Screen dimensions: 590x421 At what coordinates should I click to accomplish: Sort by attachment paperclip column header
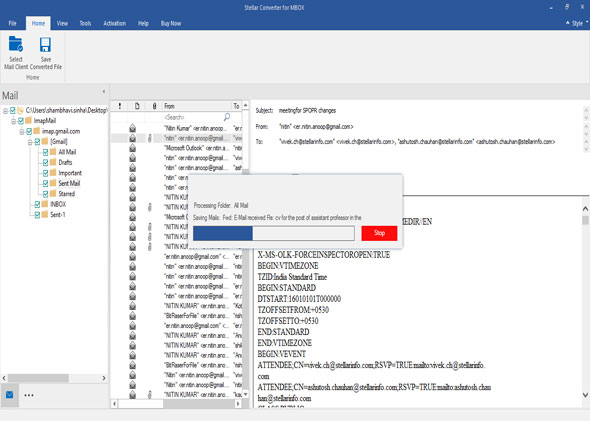[x=154, y=106]
